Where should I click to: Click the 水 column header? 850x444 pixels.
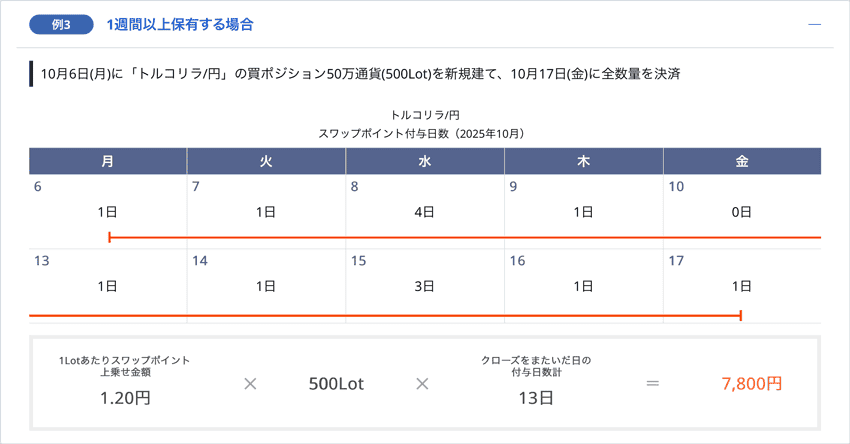tap(425, 161)
